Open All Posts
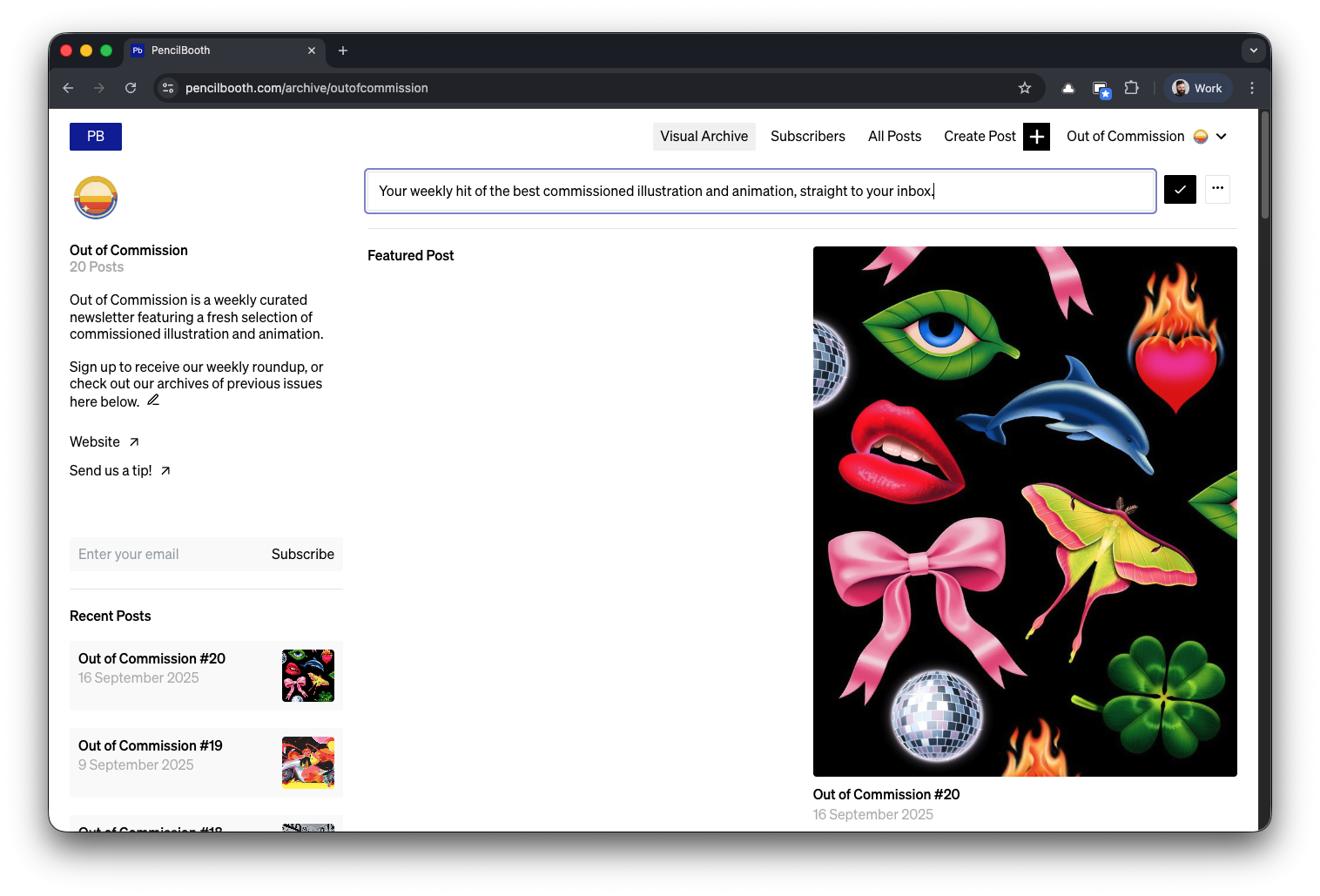Screen dimensions: 1320x896 tap(894, 137)
